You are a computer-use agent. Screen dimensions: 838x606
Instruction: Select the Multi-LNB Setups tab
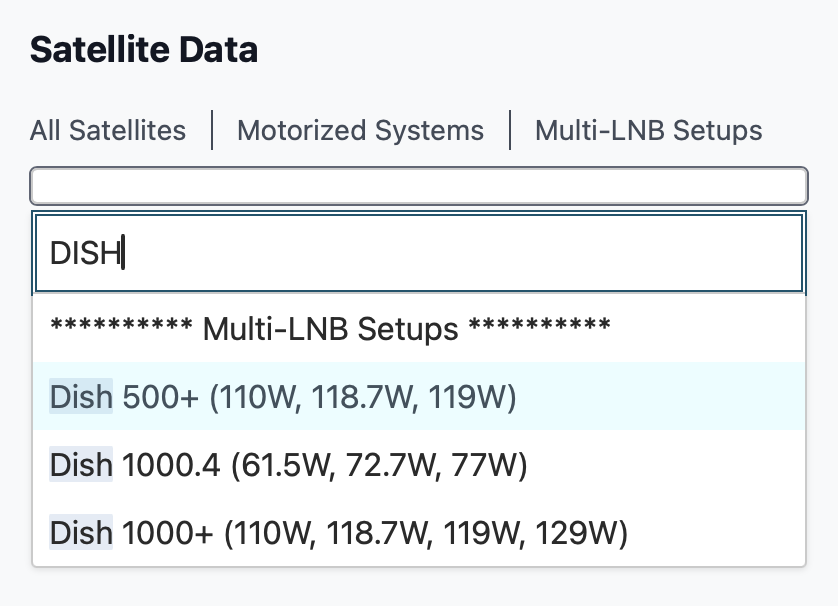[x=648, y=131]
